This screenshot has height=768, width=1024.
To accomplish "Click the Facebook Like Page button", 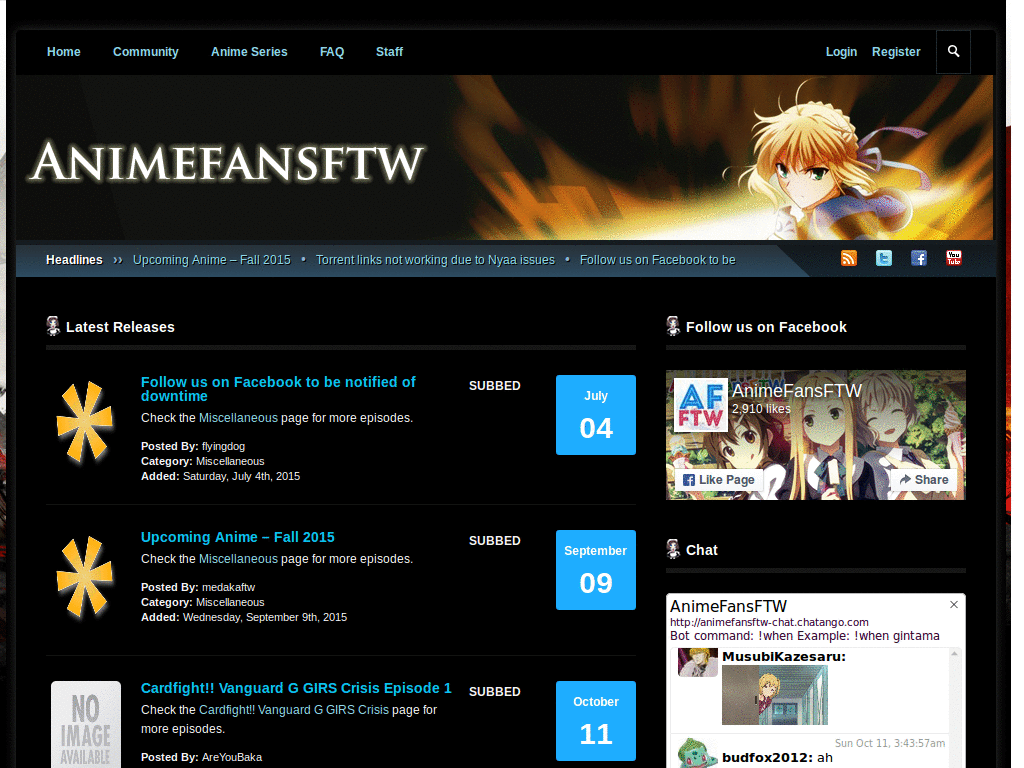I will [x=718, y=480].
